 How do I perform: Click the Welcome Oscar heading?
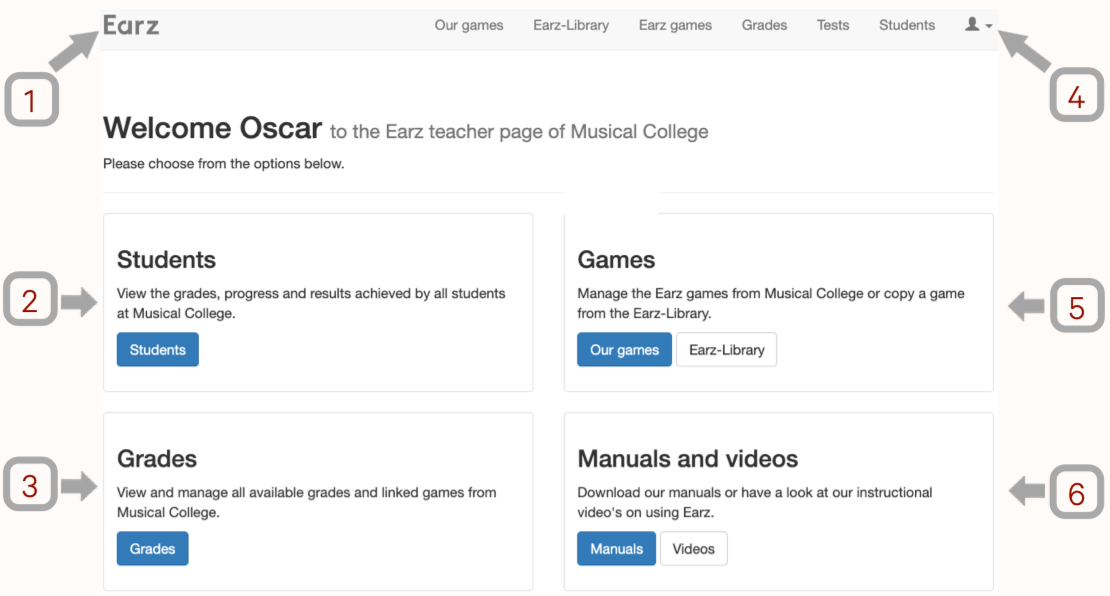pos(212,128)
